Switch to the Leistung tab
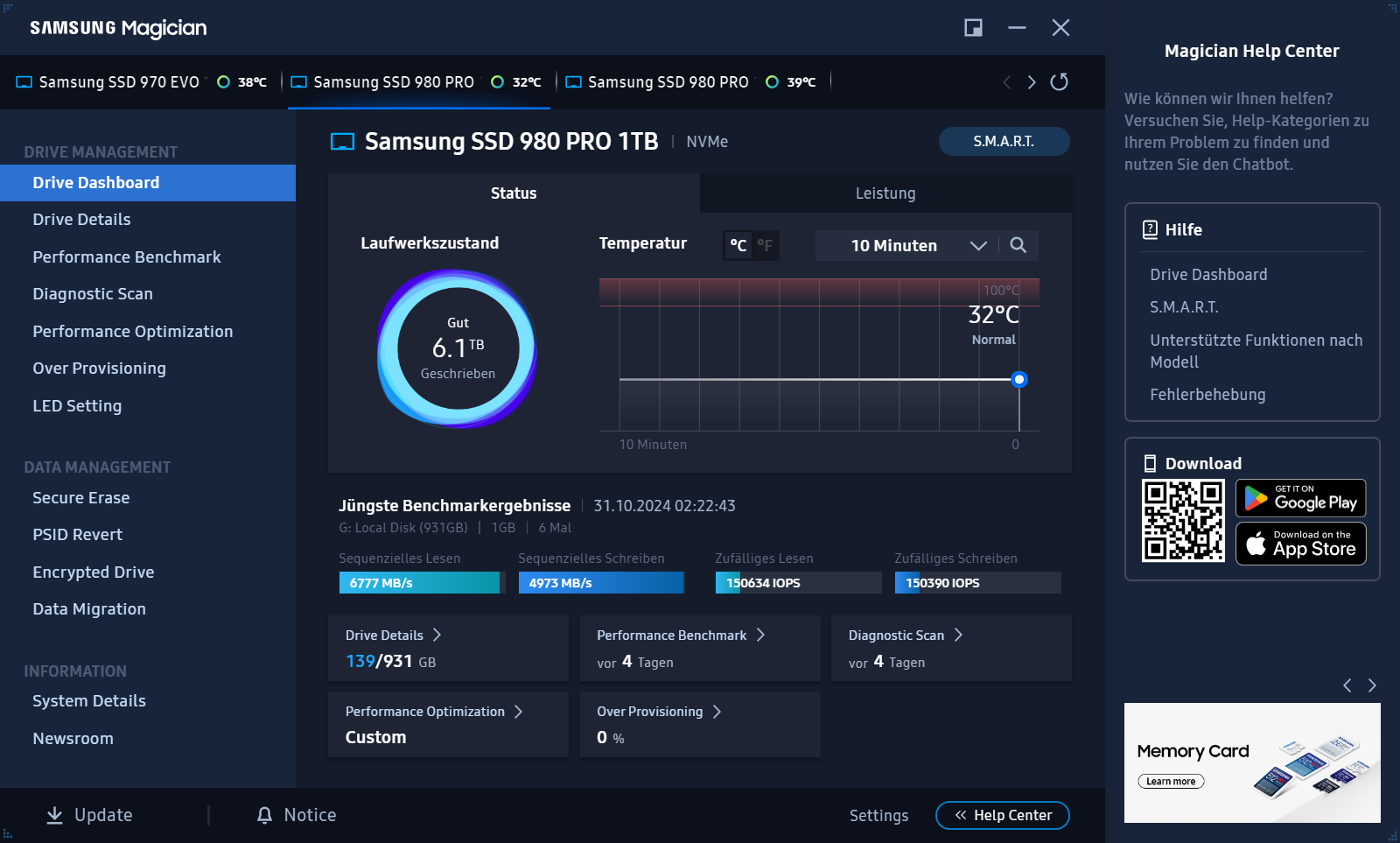Viewport: 1400px width, 843px height. point(885,193)
